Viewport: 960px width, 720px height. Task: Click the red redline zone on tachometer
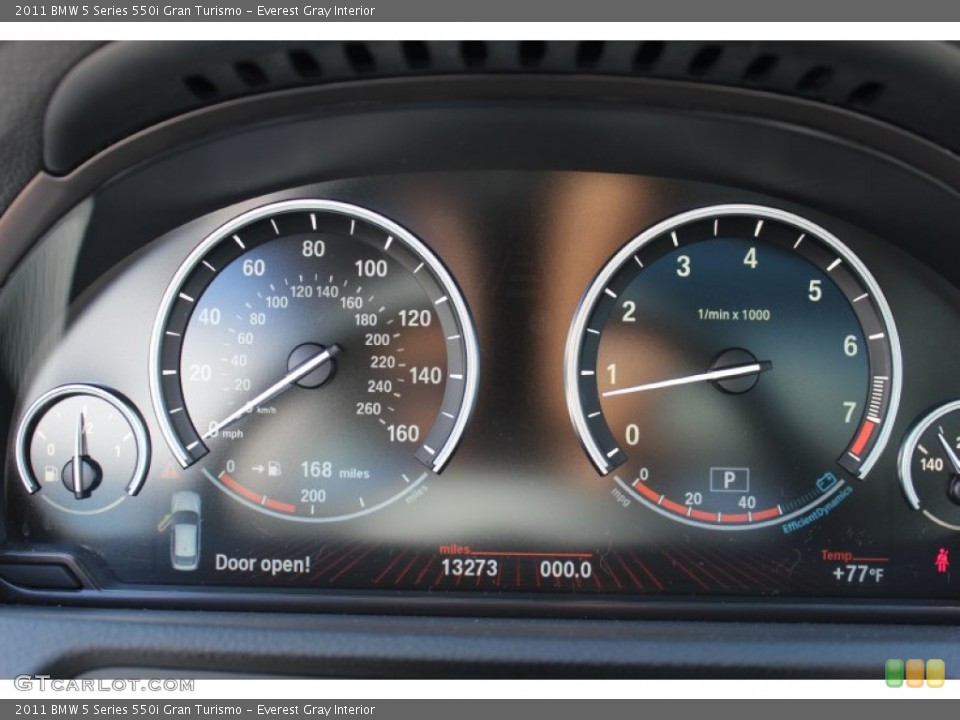pos(863,438)
